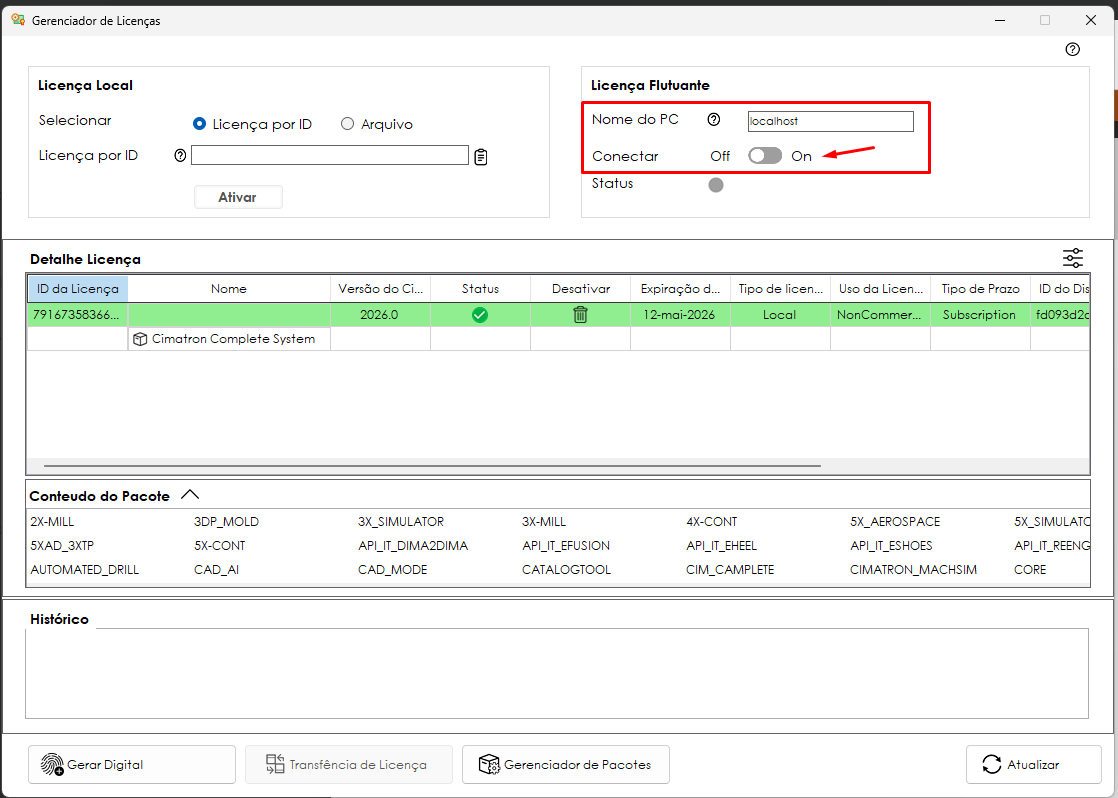Click the API_IT_EFUSION package item
This screenshot has width=1118, height=798.
pyautogui.click(x=566, y=546)
